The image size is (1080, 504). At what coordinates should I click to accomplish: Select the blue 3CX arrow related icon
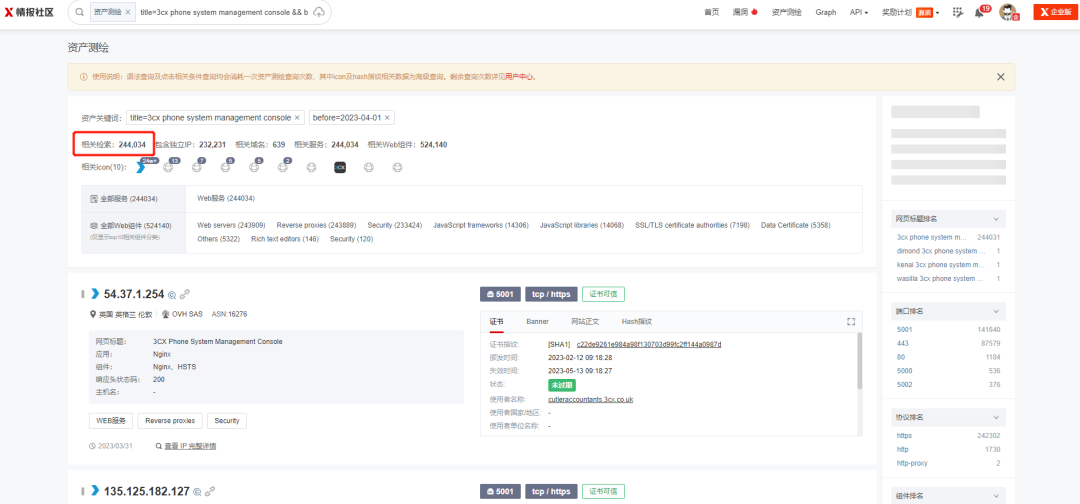(x=141, y=167)
